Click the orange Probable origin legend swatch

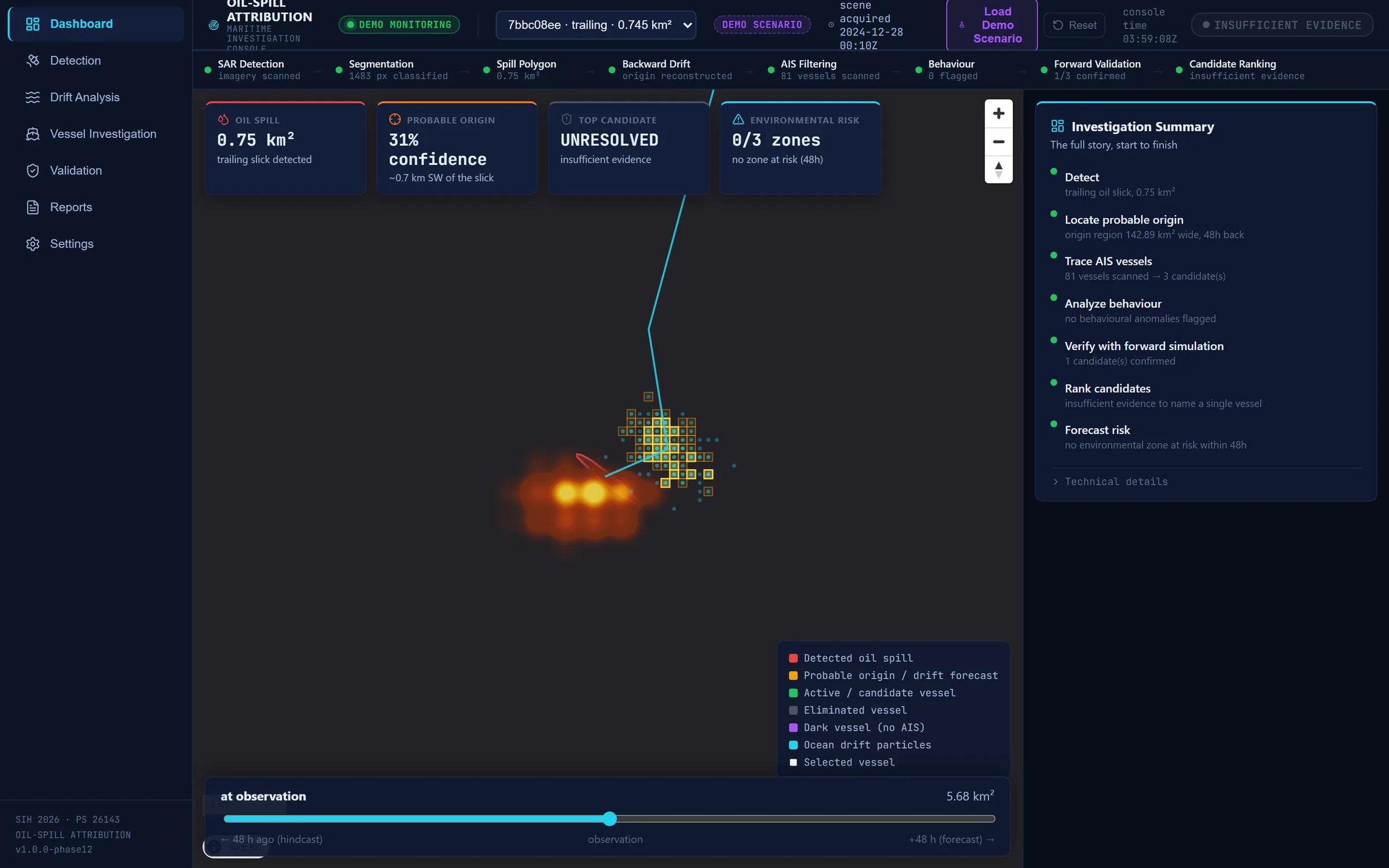[x=793, y=675]
